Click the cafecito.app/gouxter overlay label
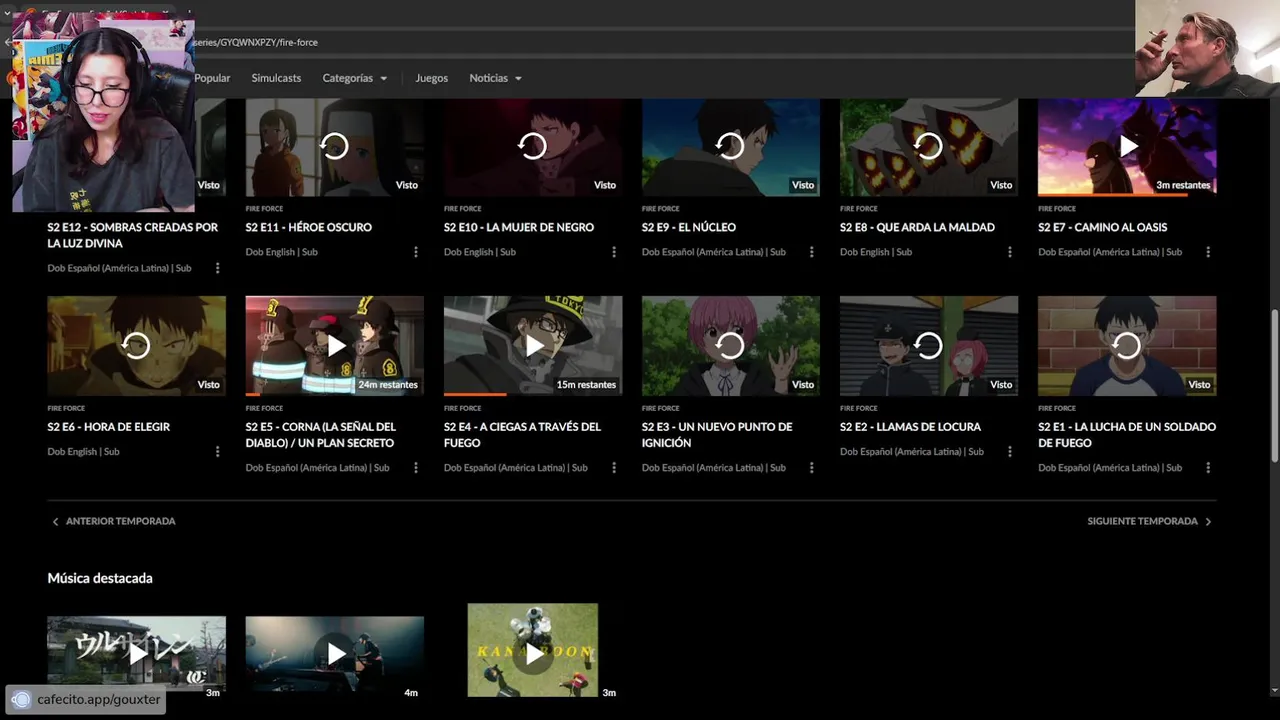 [87, 700]
